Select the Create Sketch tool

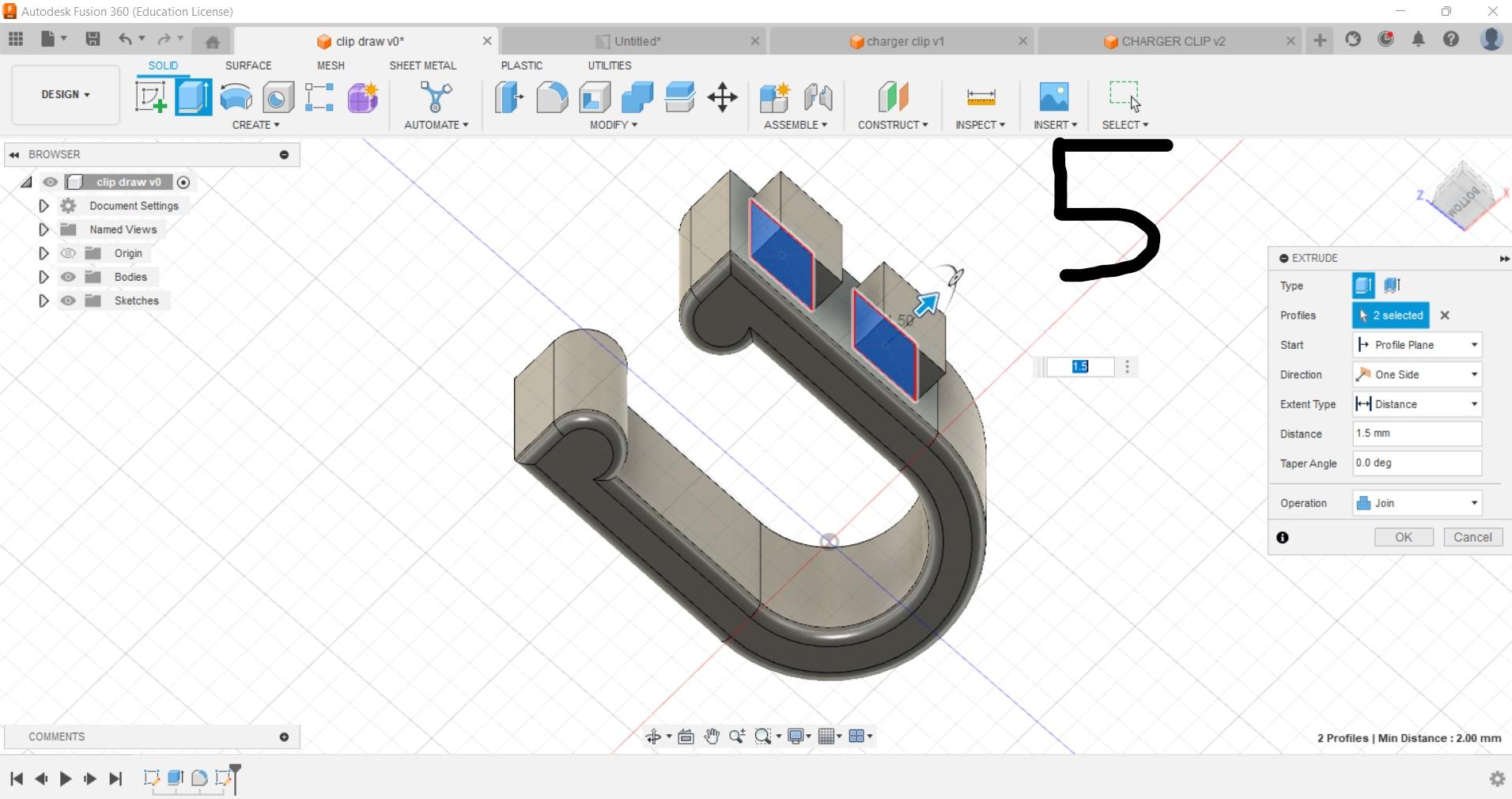pyautogui.click(x=150, y=97)
